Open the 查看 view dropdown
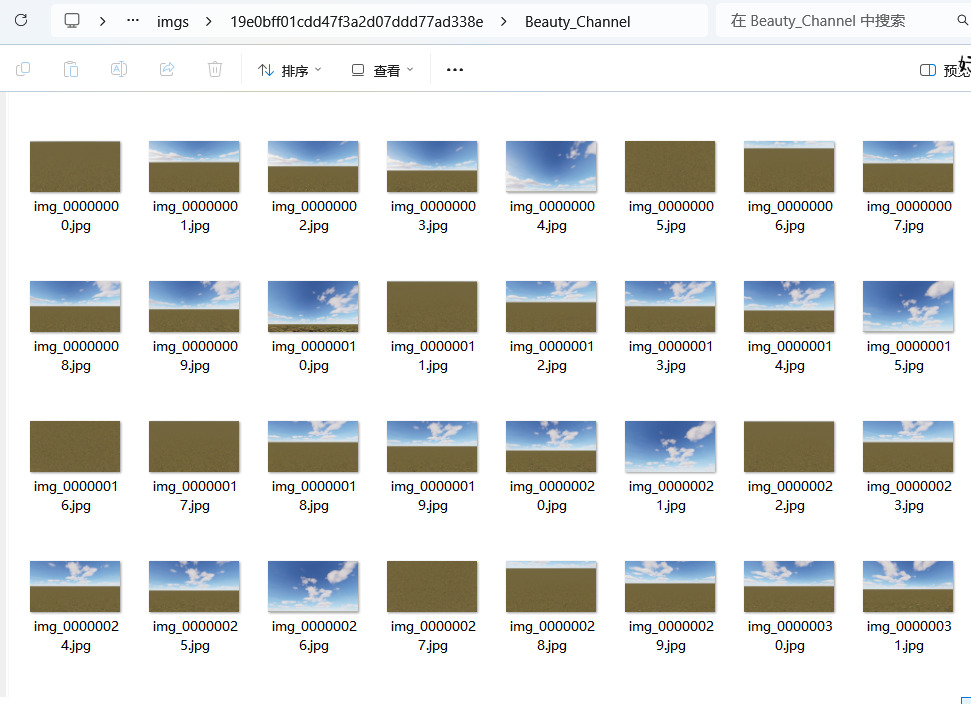This screenshot has width=971, height=704. [382, 71]
